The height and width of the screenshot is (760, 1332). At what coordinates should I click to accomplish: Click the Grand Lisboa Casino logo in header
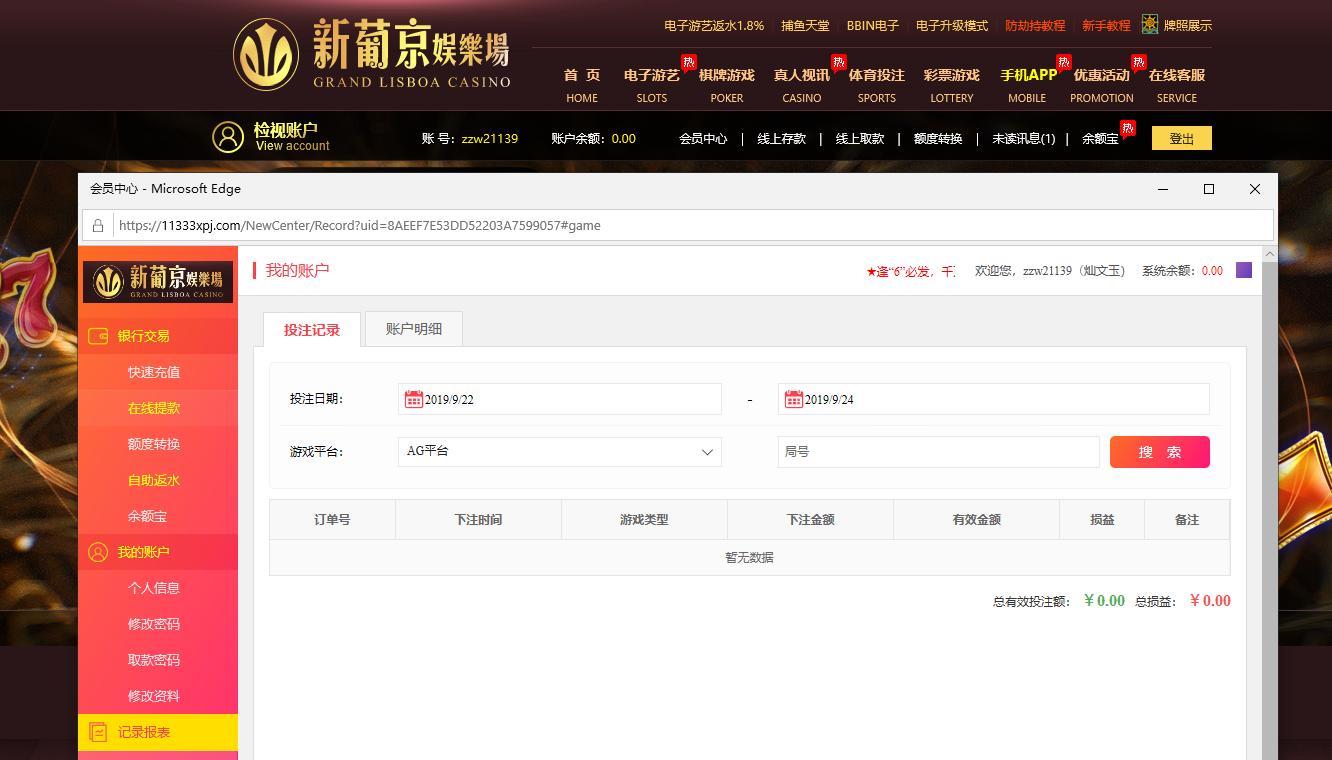372,54
